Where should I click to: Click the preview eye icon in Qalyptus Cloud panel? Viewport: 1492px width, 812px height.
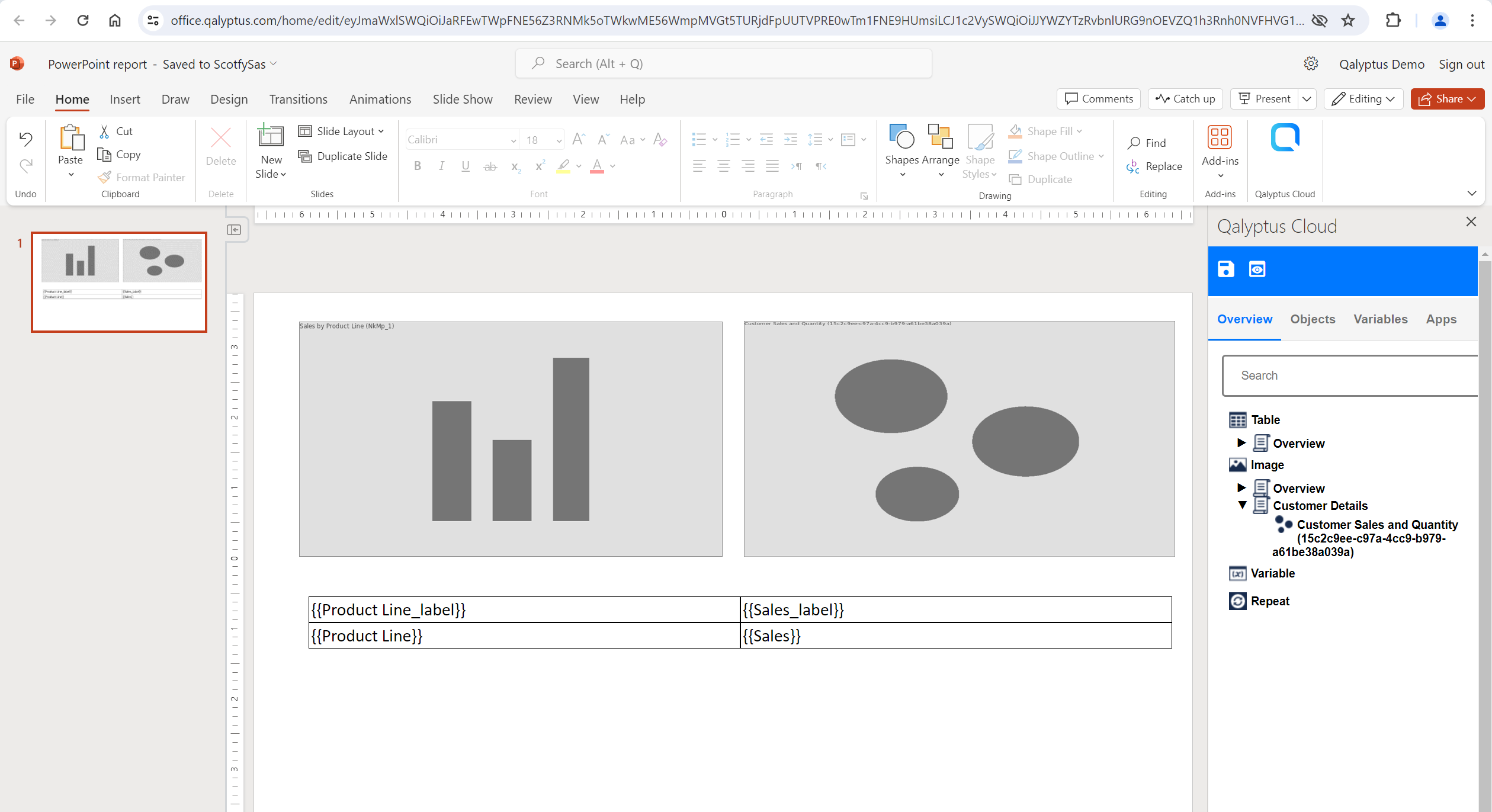pyautogui.click(x=1257, y=269)
